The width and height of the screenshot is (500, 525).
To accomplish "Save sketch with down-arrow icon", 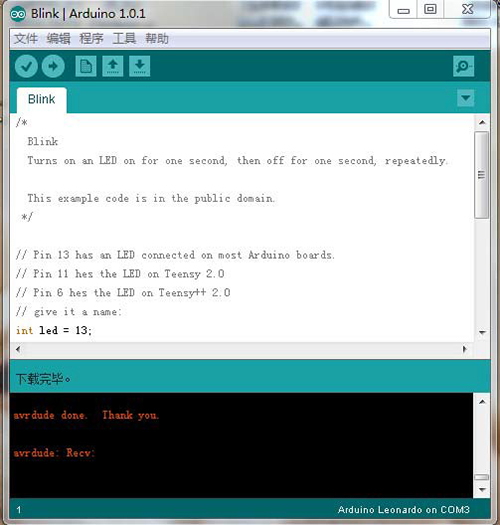I will pyautogui.click(x=140, y=66).
